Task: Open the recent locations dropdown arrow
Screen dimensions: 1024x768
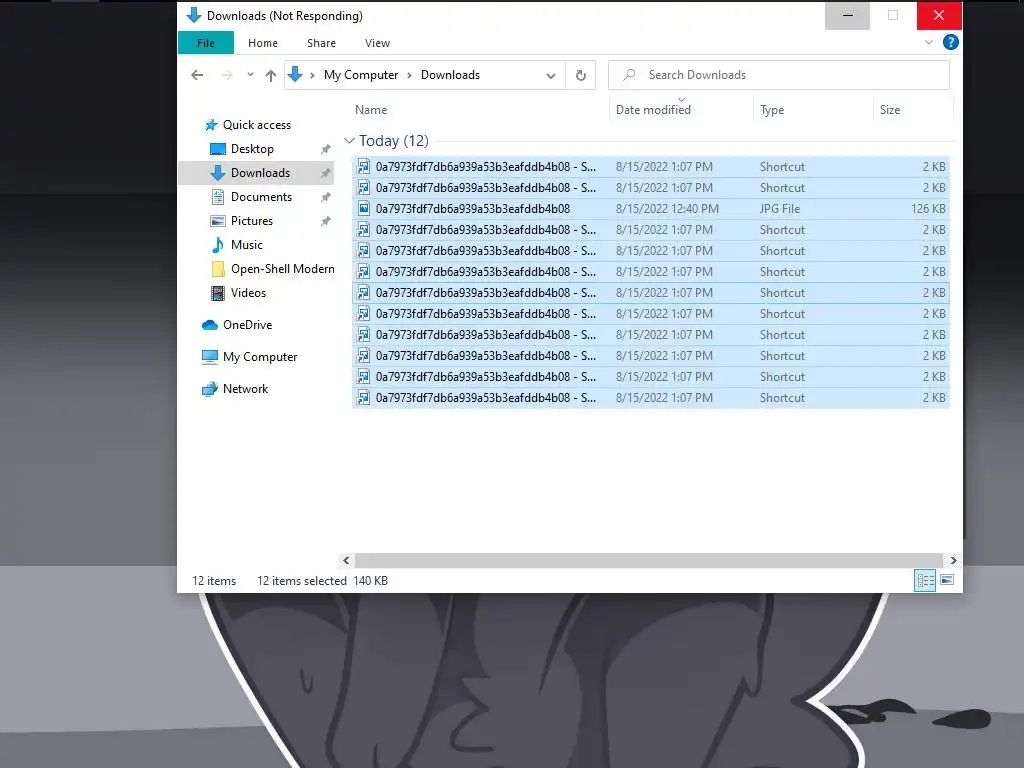Action: [250, 75]
